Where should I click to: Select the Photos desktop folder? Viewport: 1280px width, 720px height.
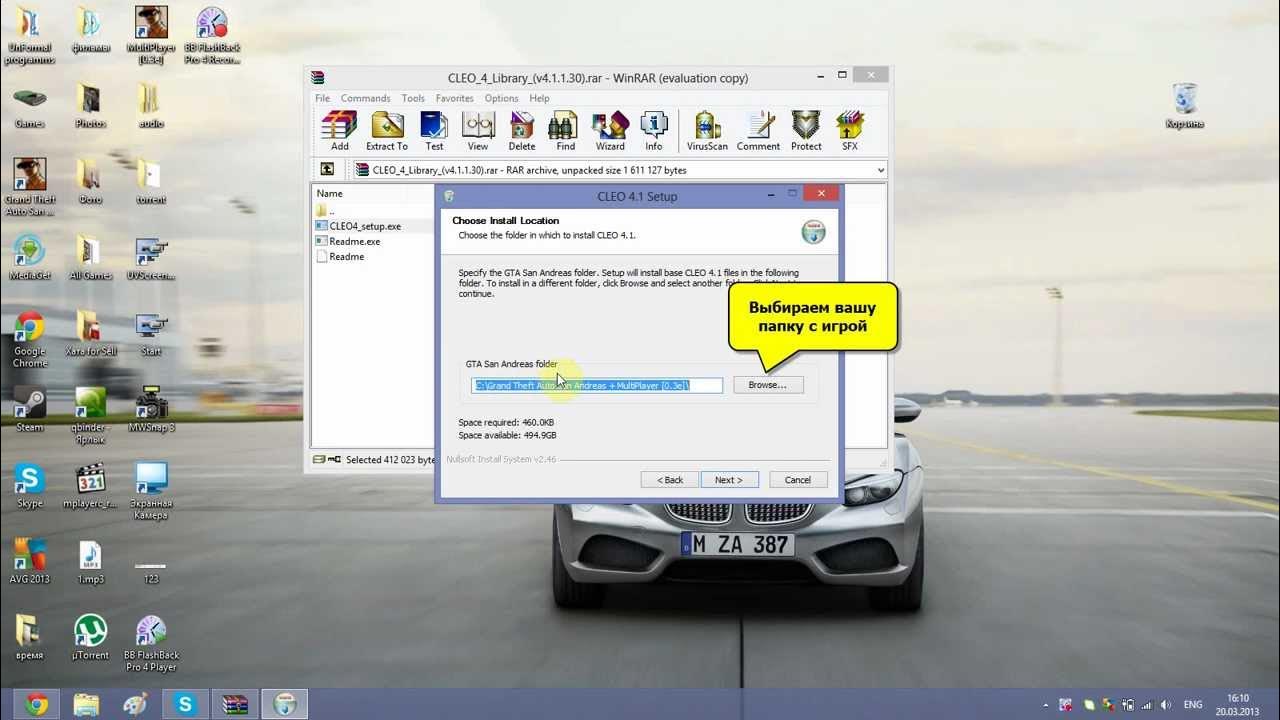point(91,105)
